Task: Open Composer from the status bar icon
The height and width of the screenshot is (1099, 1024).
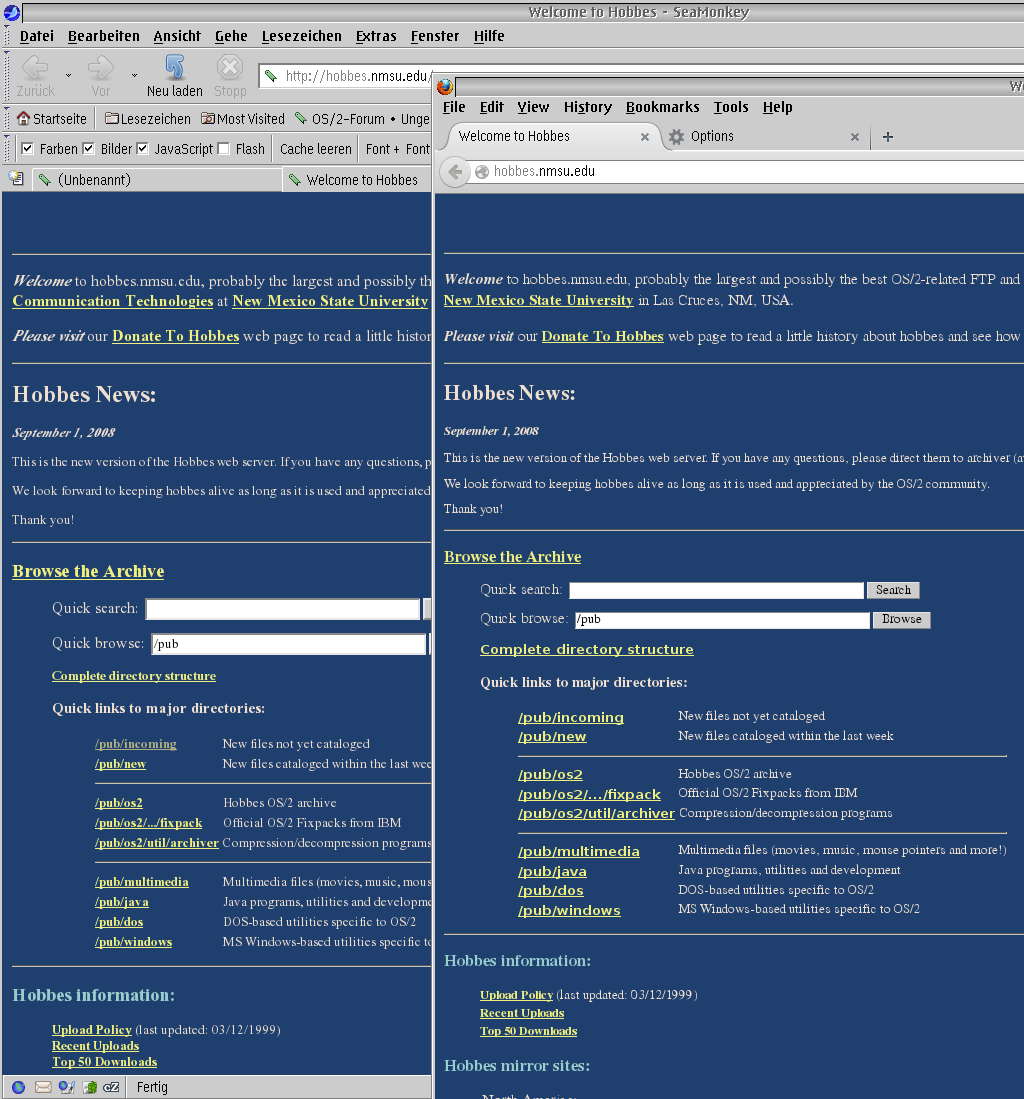Action: tap(67, 1087)
